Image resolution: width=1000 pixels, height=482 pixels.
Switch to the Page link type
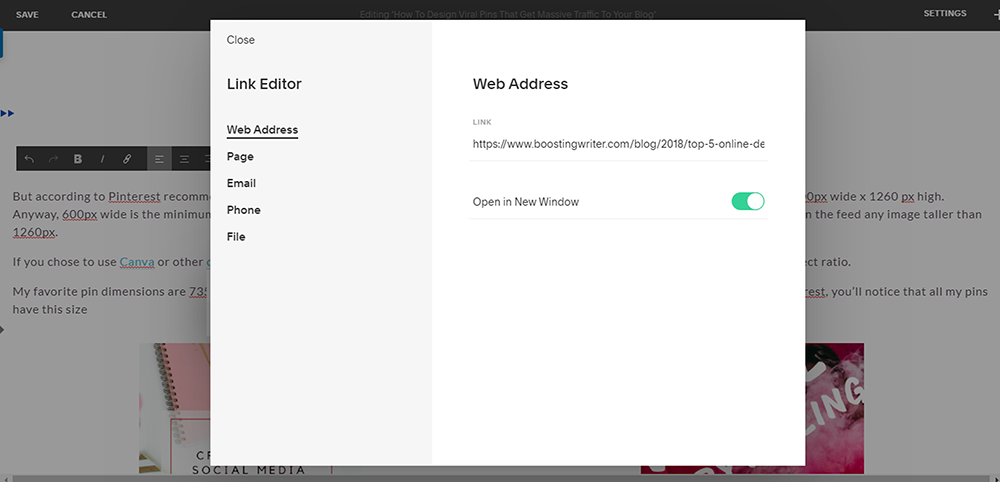click(240, 156)
